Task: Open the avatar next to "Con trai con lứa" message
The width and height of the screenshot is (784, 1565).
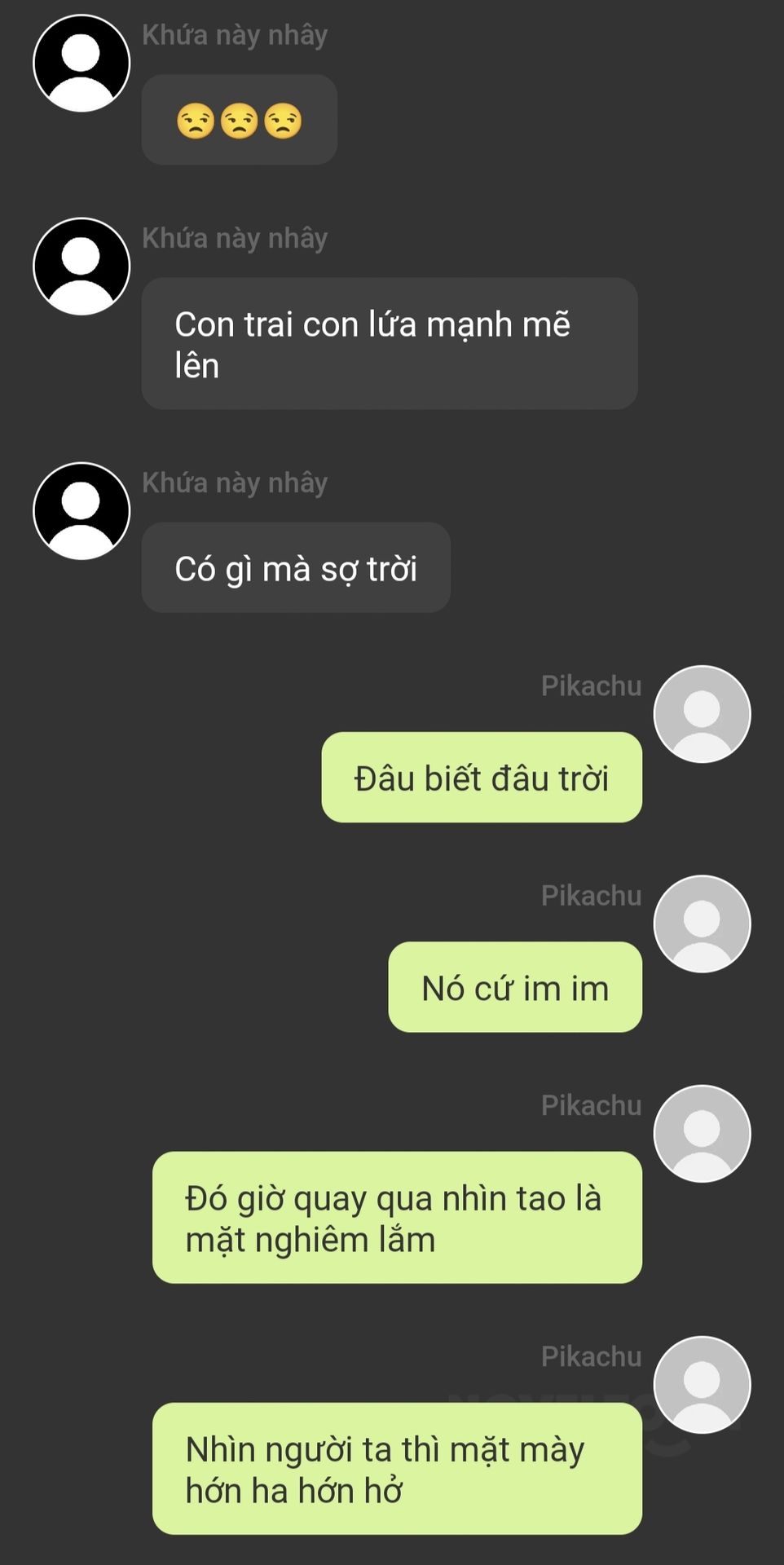Action: tap(81, 267)
